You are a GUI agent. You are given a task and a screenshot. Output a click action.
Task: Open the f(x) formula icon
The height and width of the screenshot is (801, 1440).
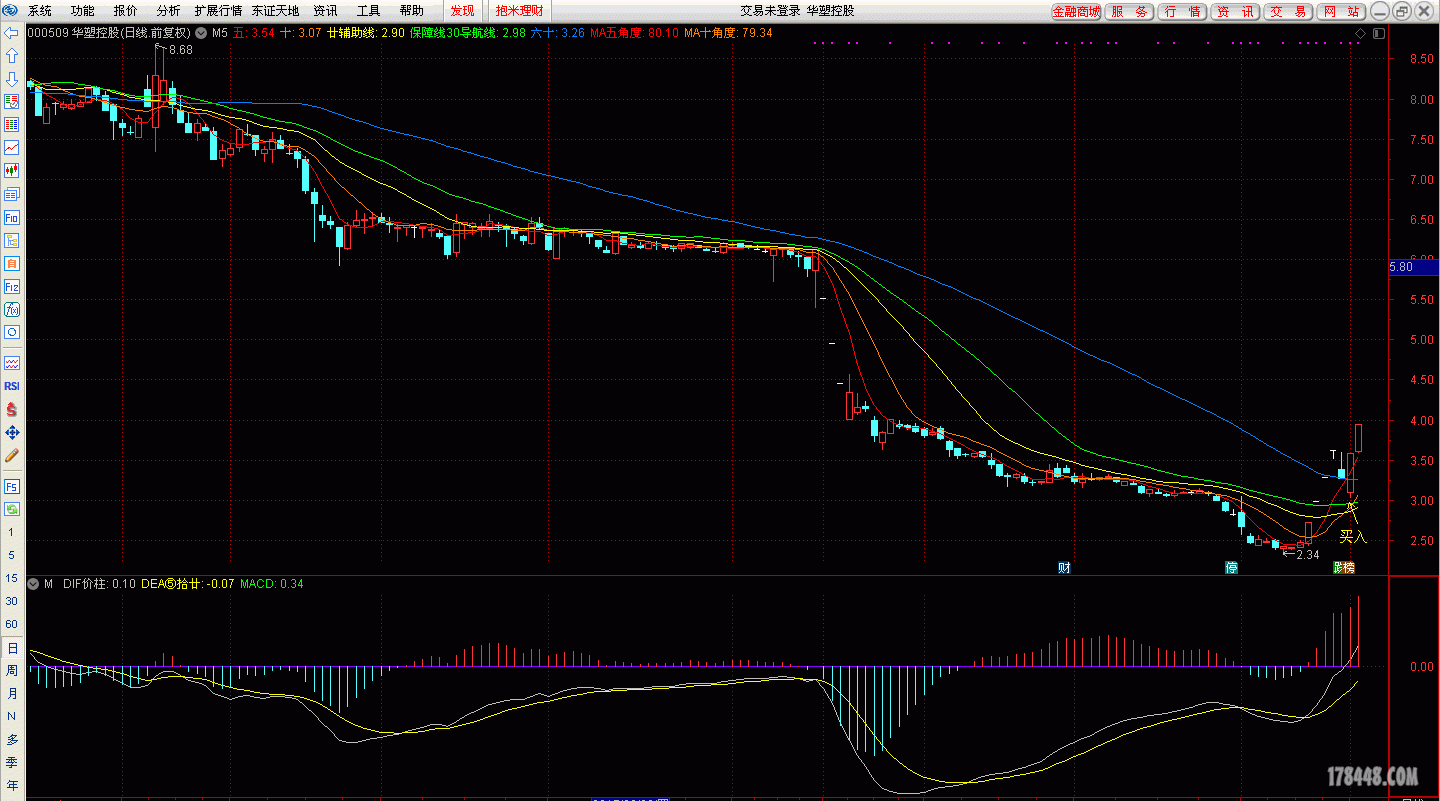[12, 309]
